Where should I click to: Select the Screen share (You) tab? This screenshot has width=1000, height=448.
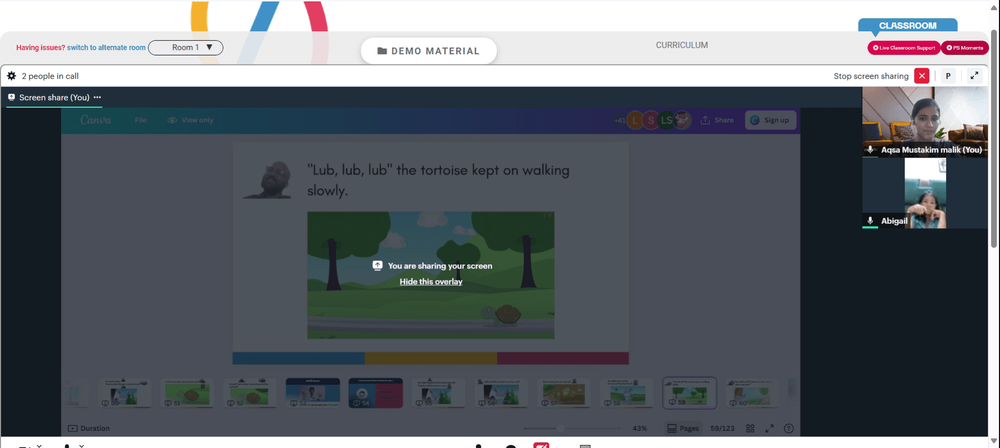pyautogui.click(x=54, y=98)
